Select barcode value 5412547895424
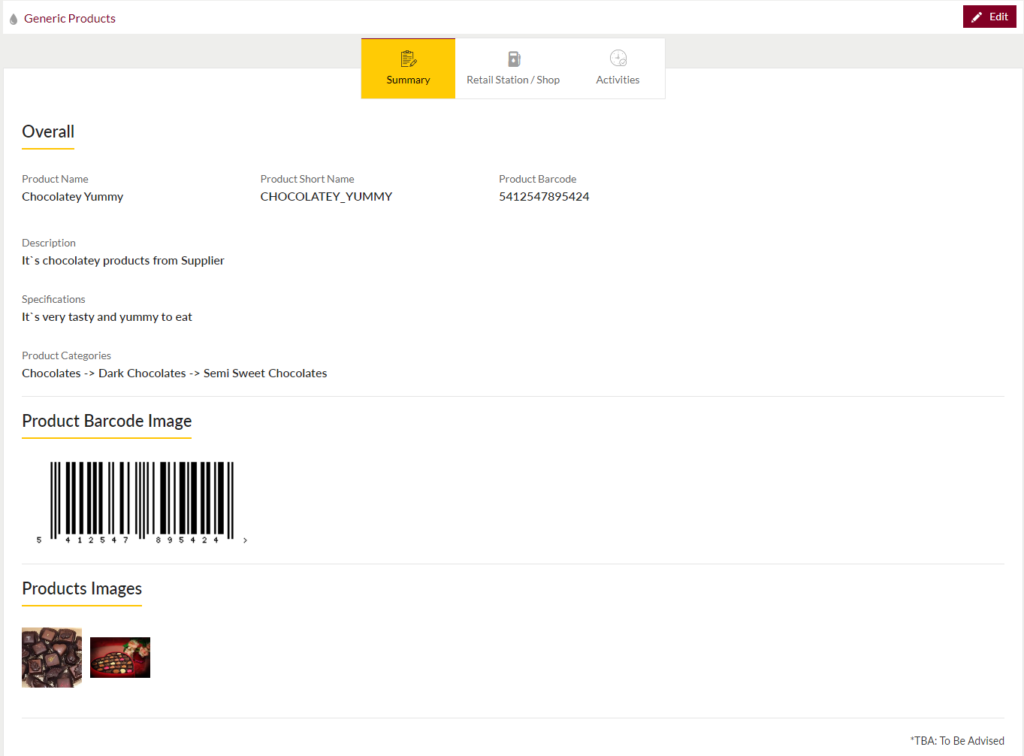The image size is (1024, 756). pyautogui.click(x=544, y=197)
